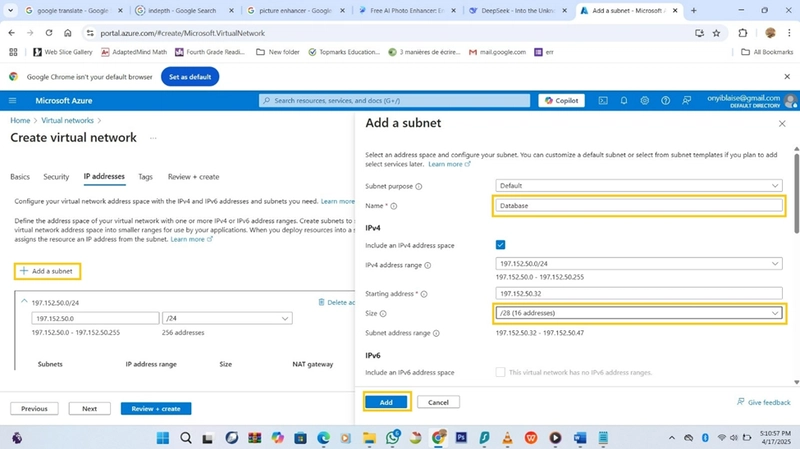The height and width of the screenshot is (449, 800).
Task: Toggle Include an IPv6 address space checkbox
Action: [501, 372]
